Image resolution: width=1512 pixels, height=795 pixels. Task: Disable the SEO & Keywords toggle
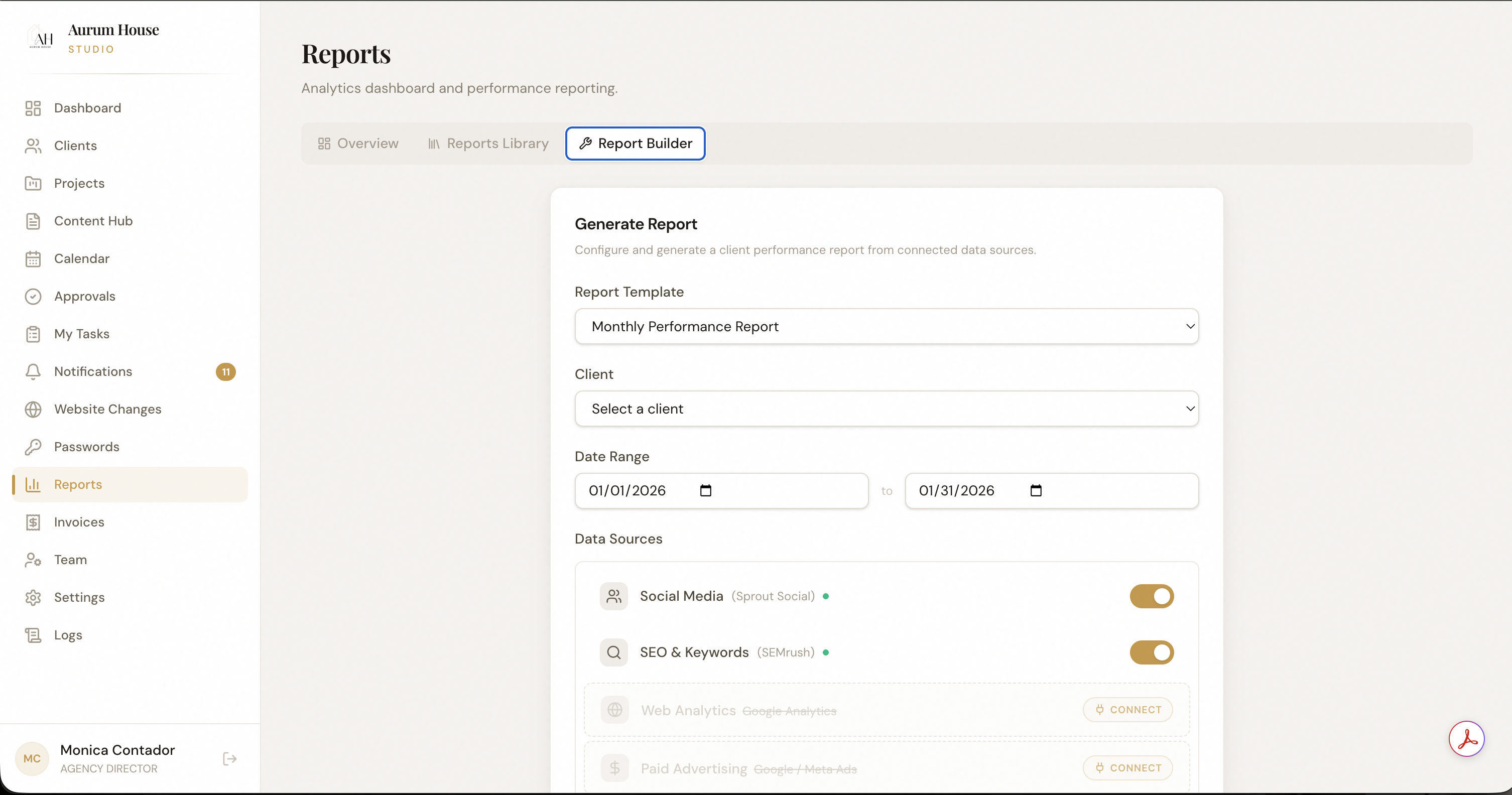click(1151, 652)
